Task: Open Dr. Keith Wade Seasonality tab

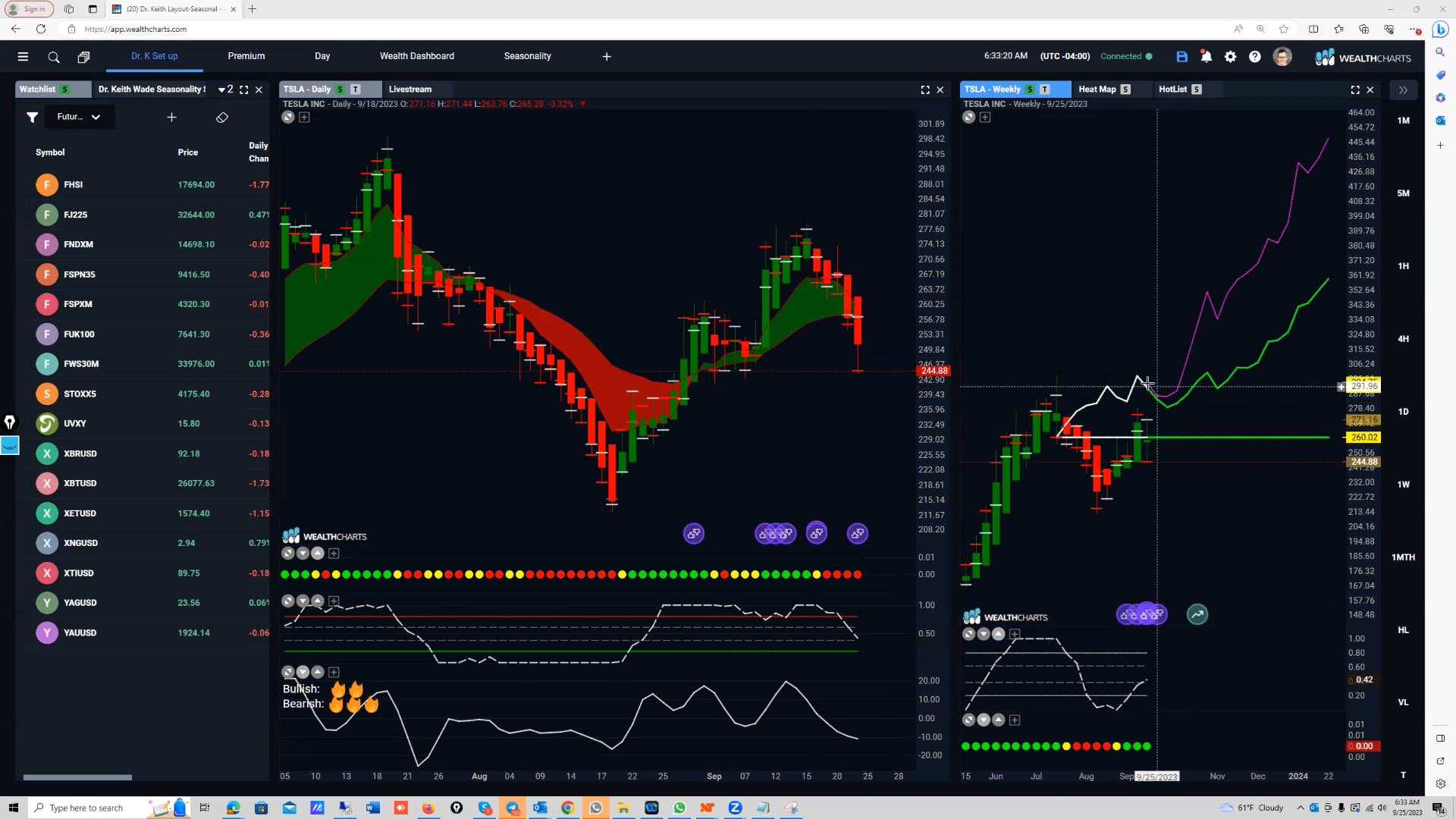Action: (152, 89)
